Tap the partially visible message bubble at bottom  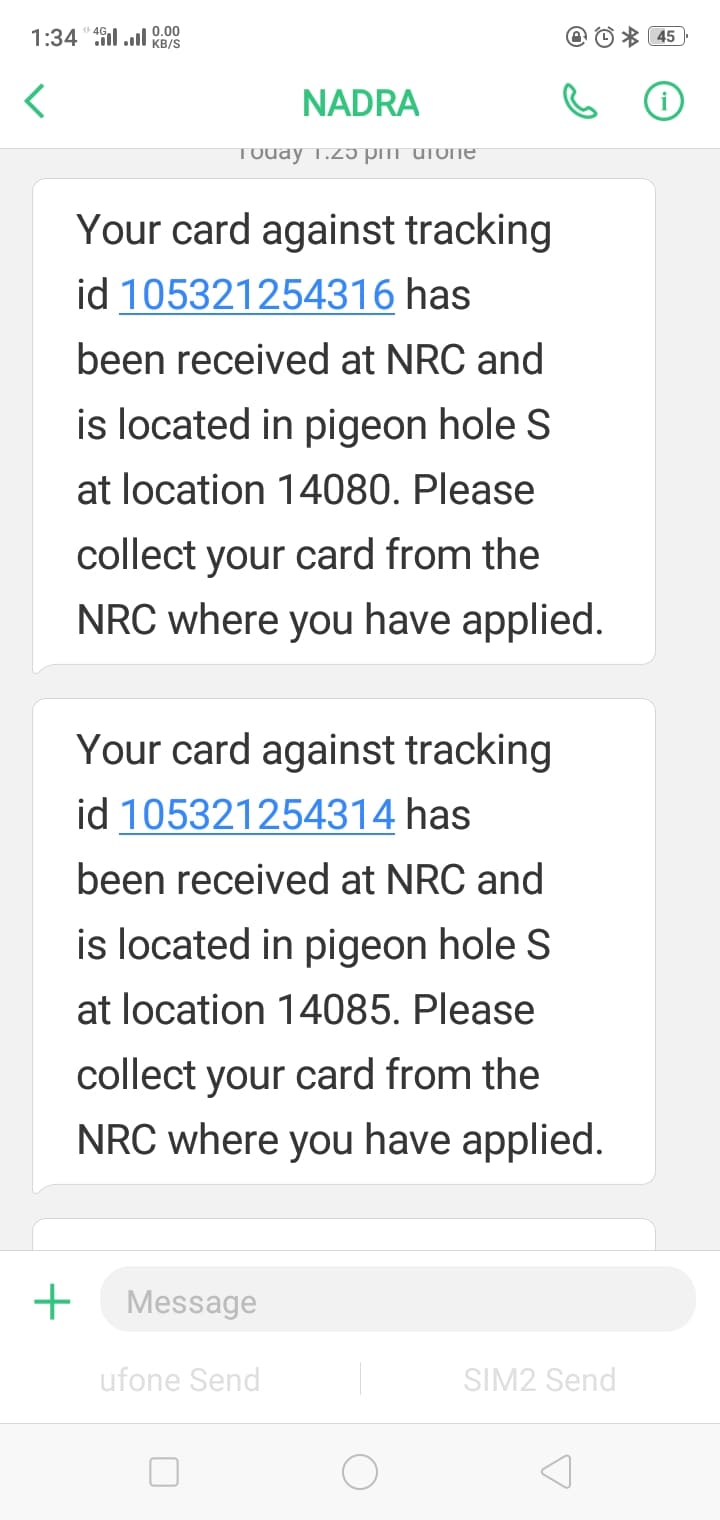pyautogui.click(x=344, y=1234)
